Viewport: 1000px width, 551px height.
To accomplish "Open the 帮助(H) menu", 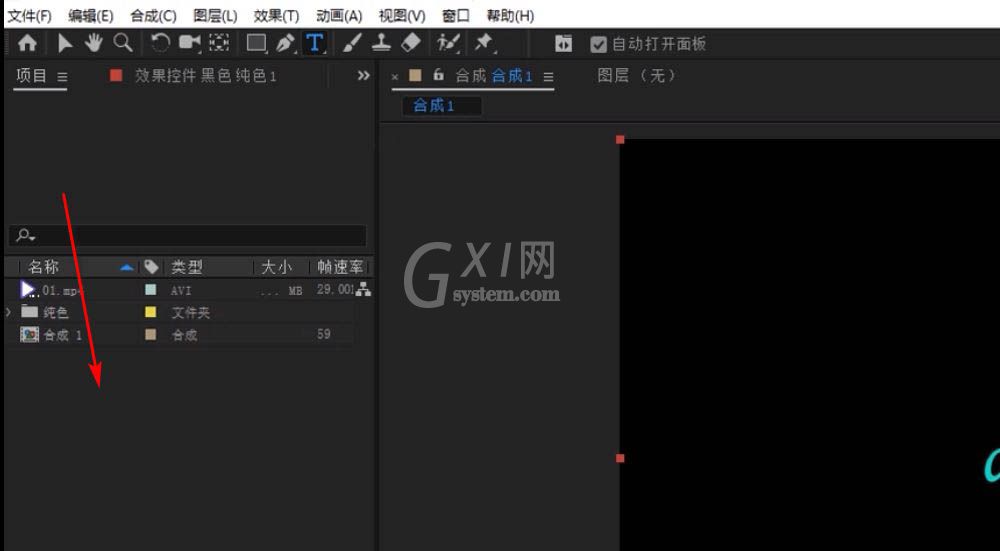I will pyautogui.click(x=510, y=15).
